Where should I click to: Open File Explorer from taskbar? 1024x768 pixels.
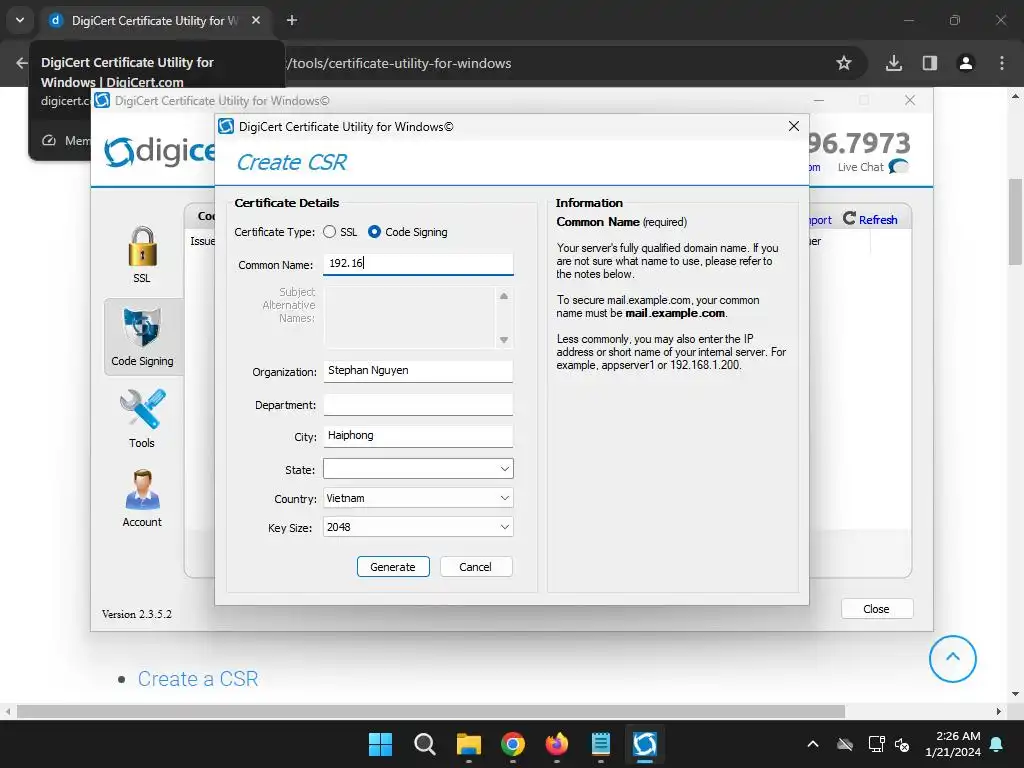pos(468,744)
